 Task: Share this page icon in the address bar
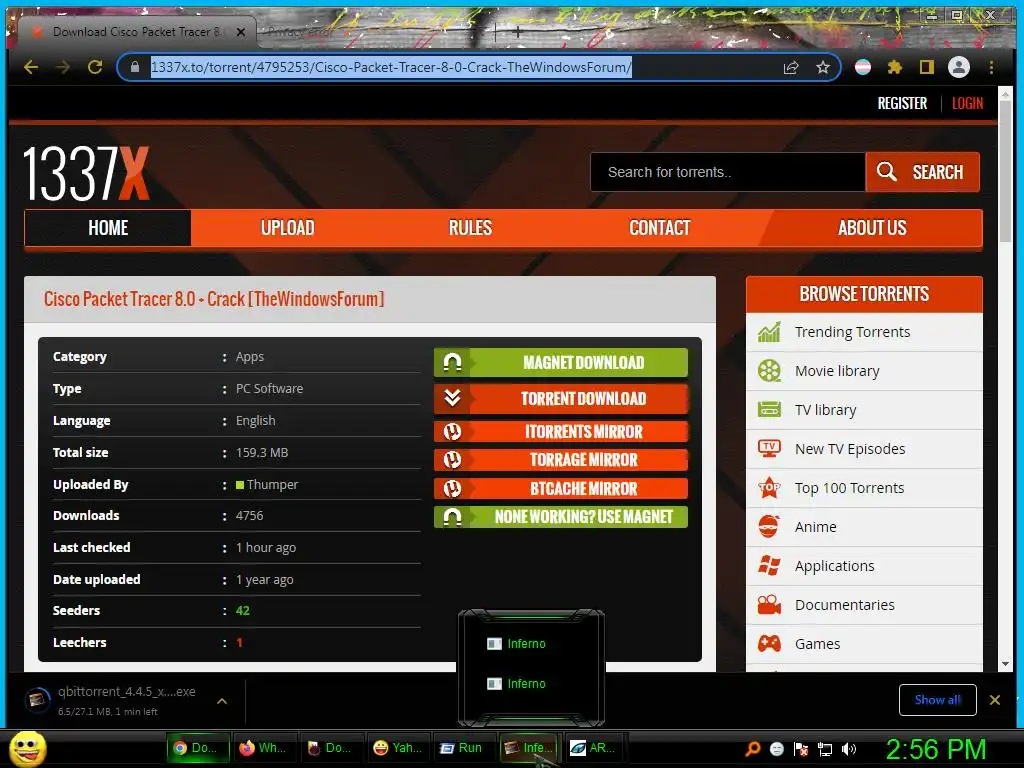791,67
